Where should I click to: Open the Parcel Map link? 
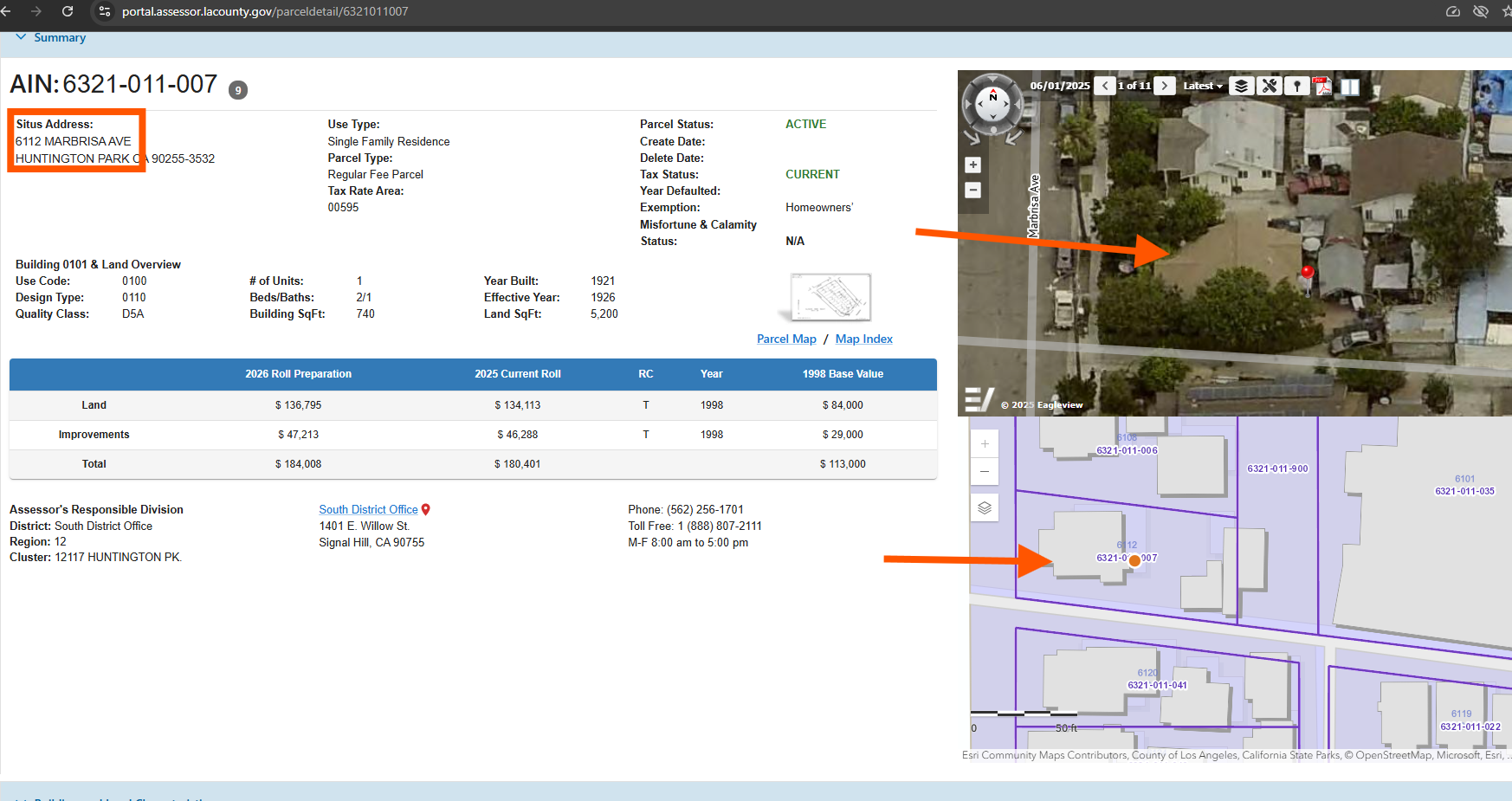tap(786, 339)
